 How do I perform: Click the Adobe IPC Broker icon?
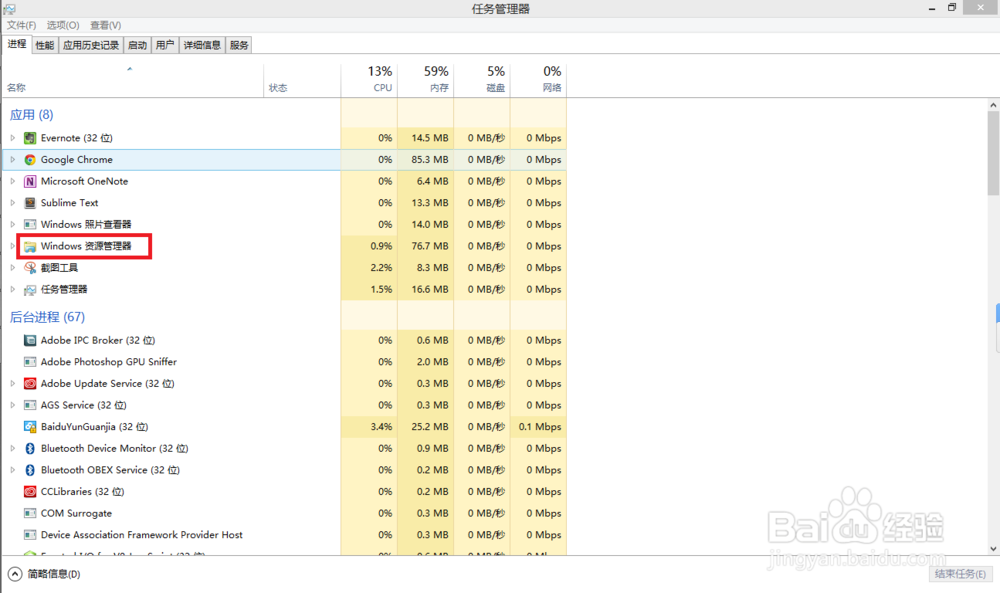point(30,340)
